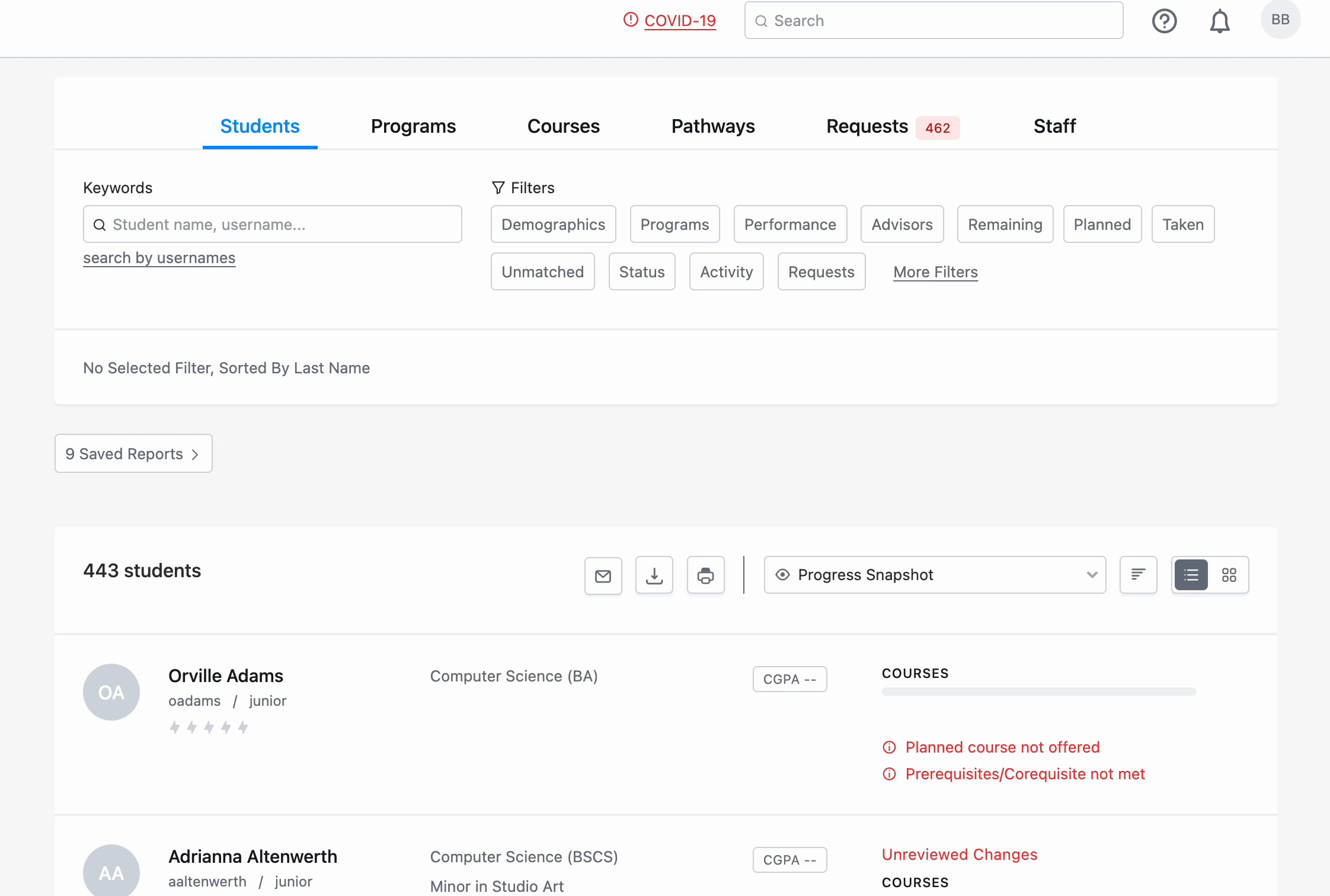Toggle the Performance filter
Viewport: 1330px width, 896px height.
790,224
